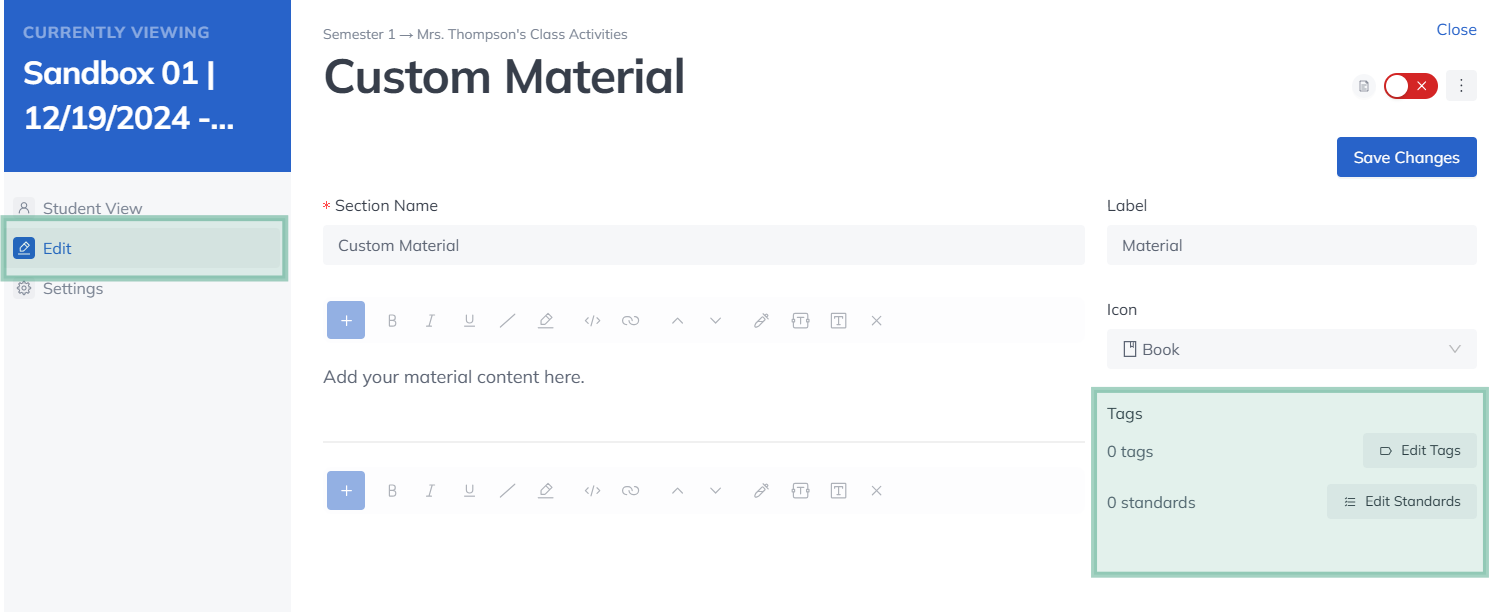Click Bold in the top editor toolbar
The width and height of the screenshot is (1493, 612).
coord(392,321)
